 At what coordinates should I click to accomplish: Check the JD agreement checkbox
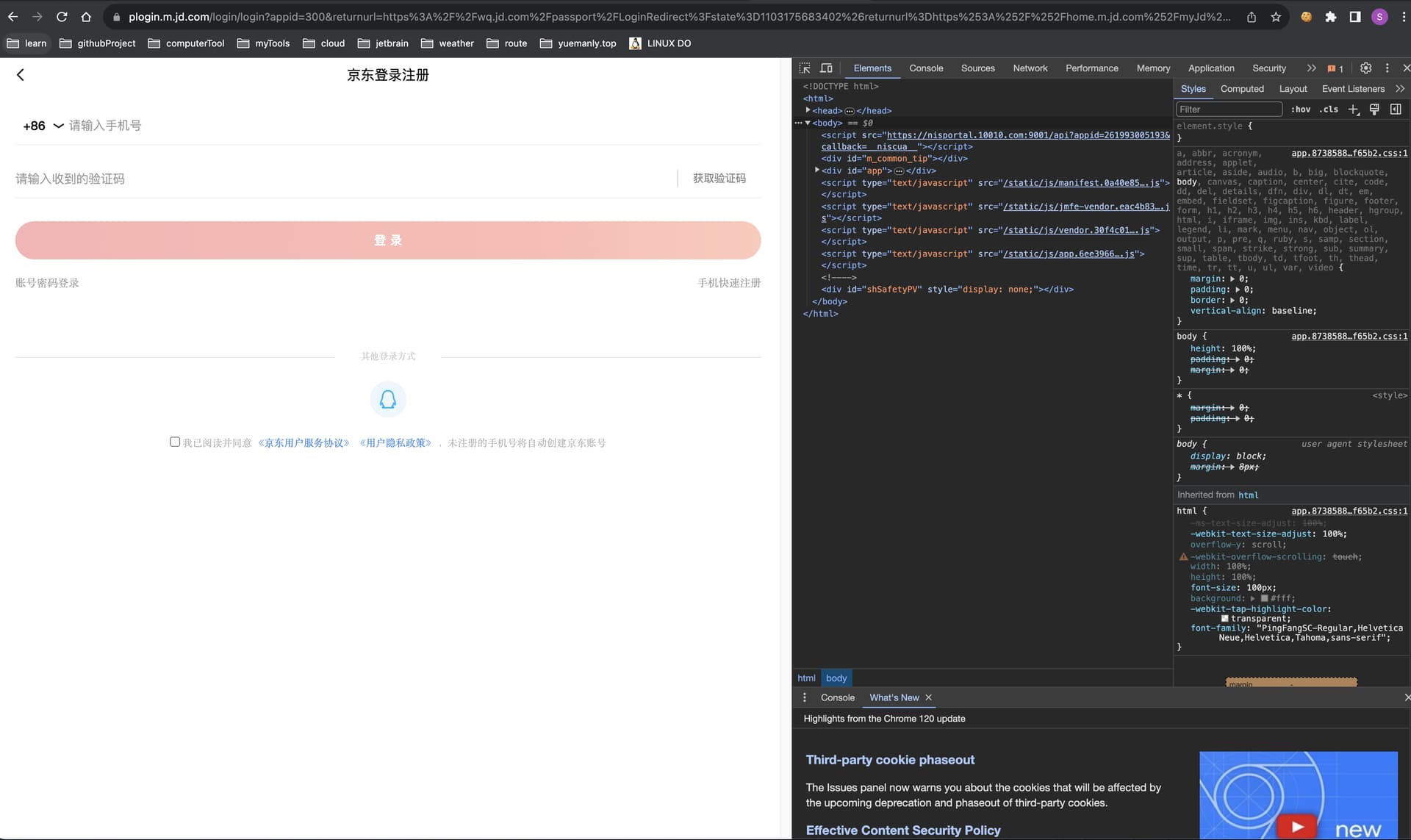(175, 442)
